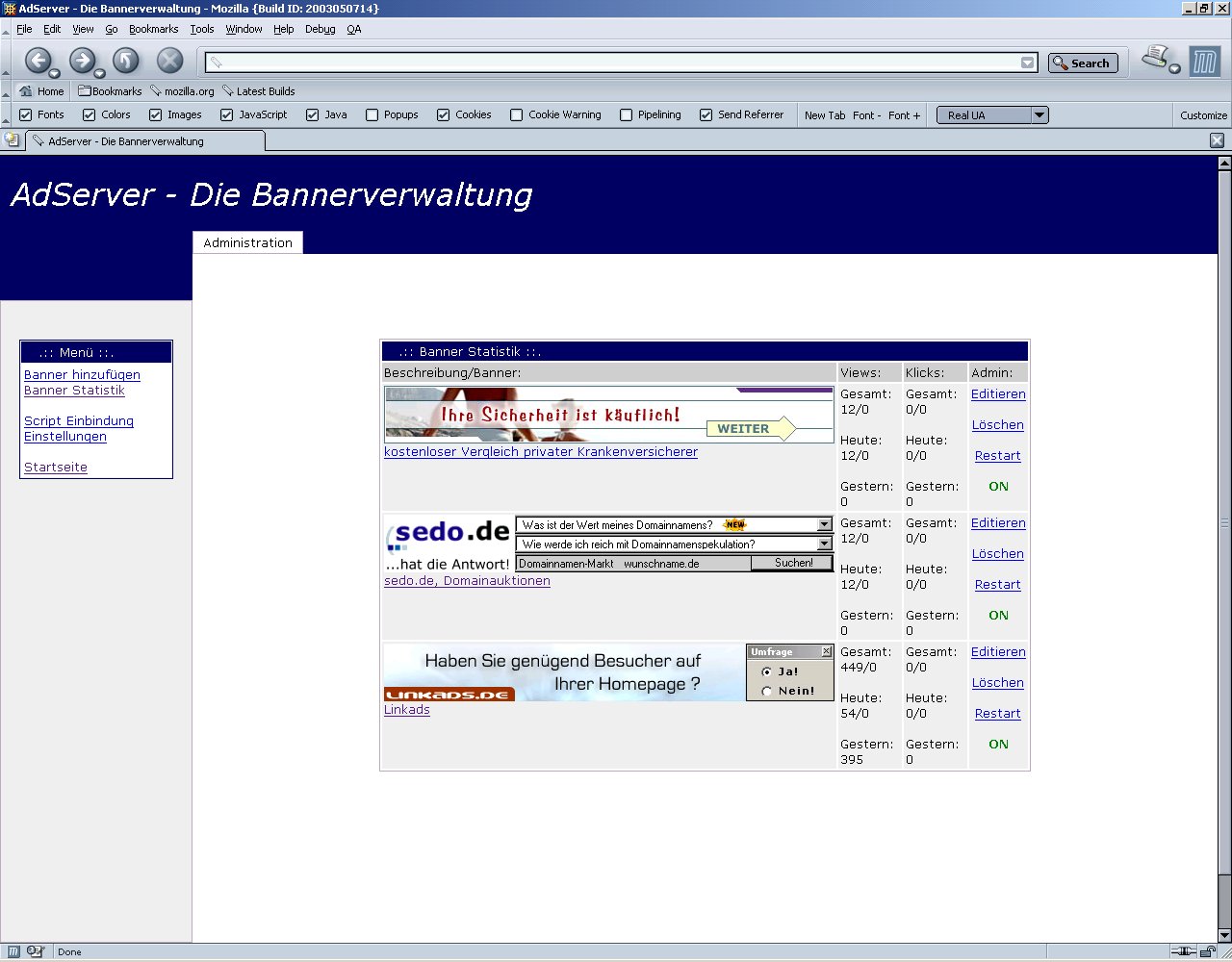Go to the Startseite link
Viewport: 1232px width, 962px height.
point(56,468)
